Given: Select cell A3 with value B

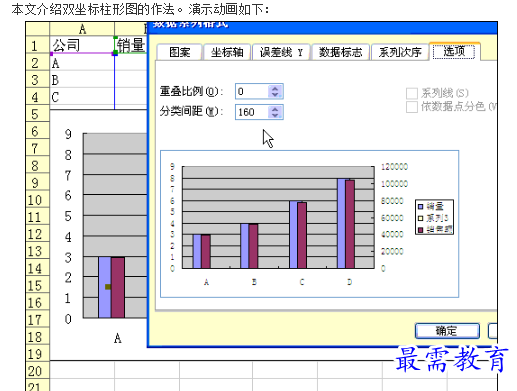Looking at the screenshot, I should pyautogui.click(x=82, y=80).
